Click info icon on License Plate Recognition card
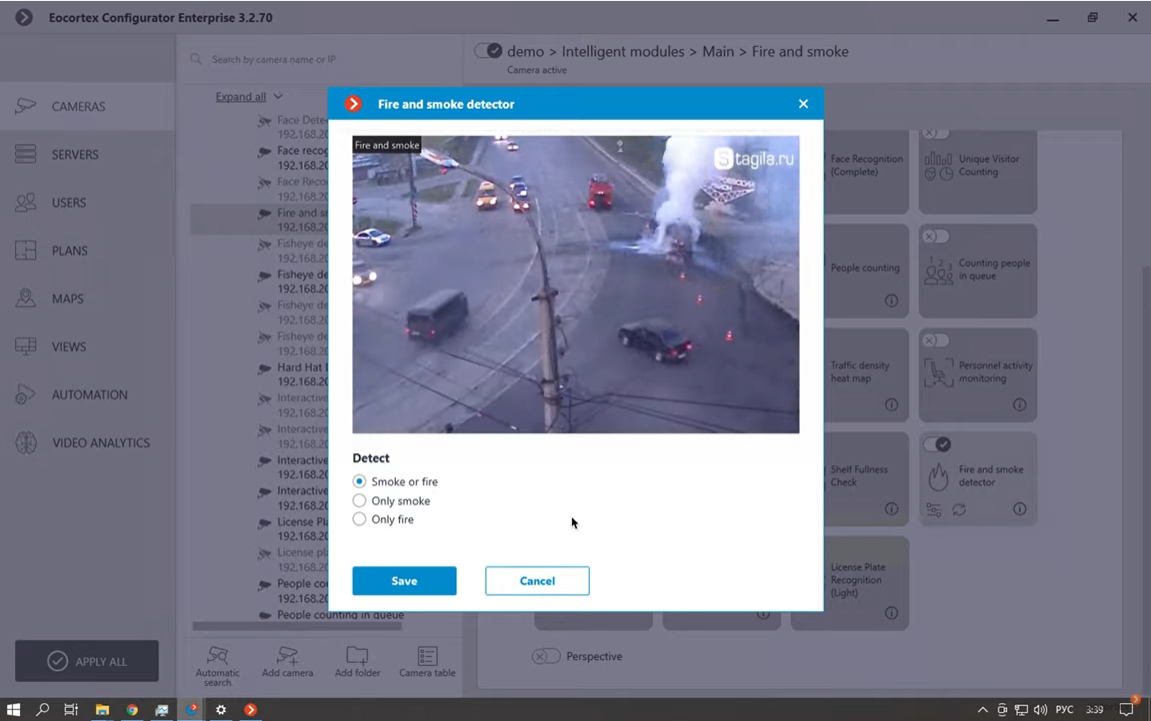The height and width of the screenshot is (721, 1151). click(891, 613)
